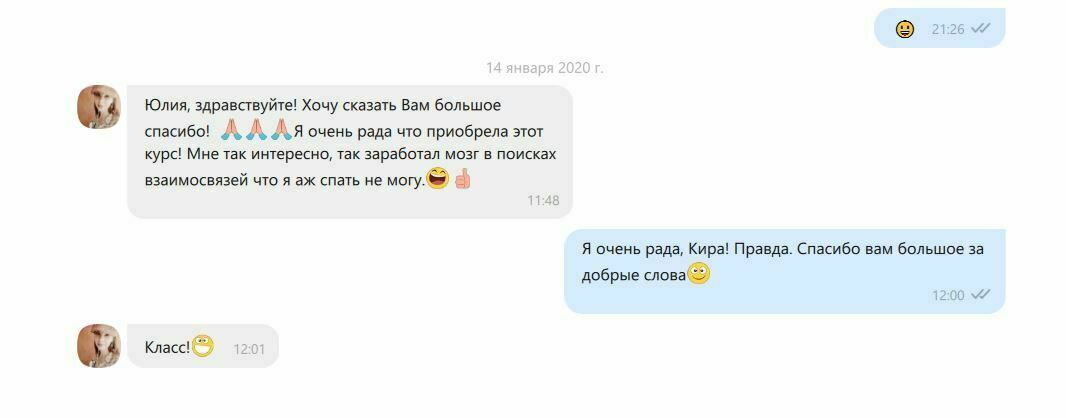The height and width of the screenshot is (418, 1066).
Task: Select the message starting with Юлия, здравствуйте
Action: (x=349, y=152)
